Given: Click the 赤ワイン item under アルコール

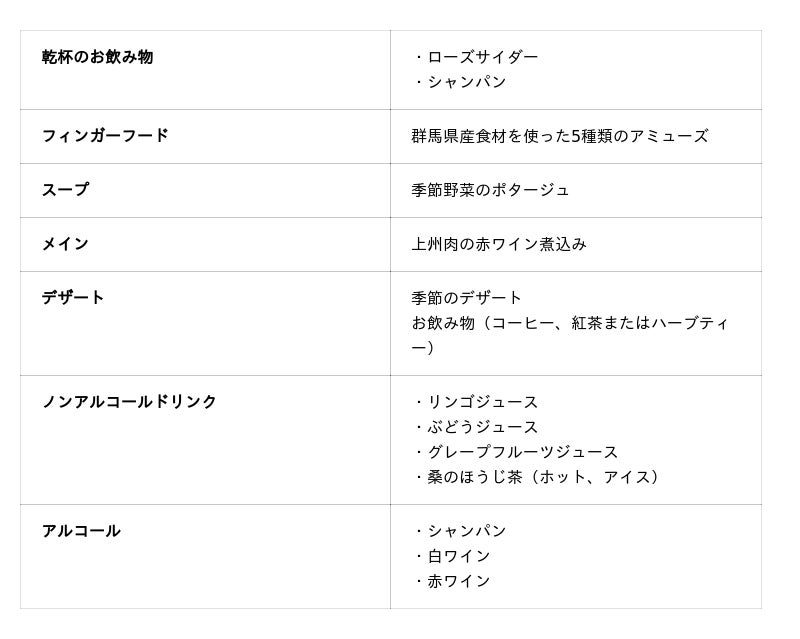Looking at the screenshot, I should click(x=458, y=581).
